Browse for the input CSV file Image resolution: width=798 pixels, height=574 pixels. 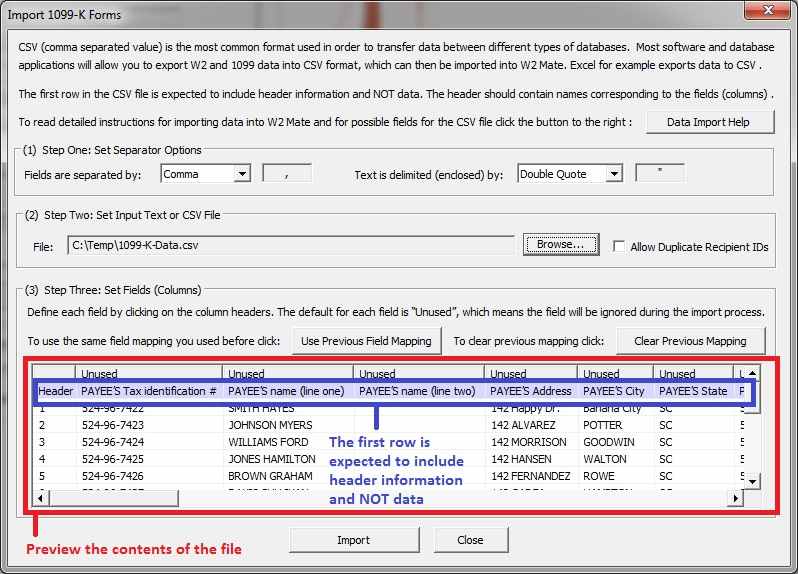(x=561, y=245)
